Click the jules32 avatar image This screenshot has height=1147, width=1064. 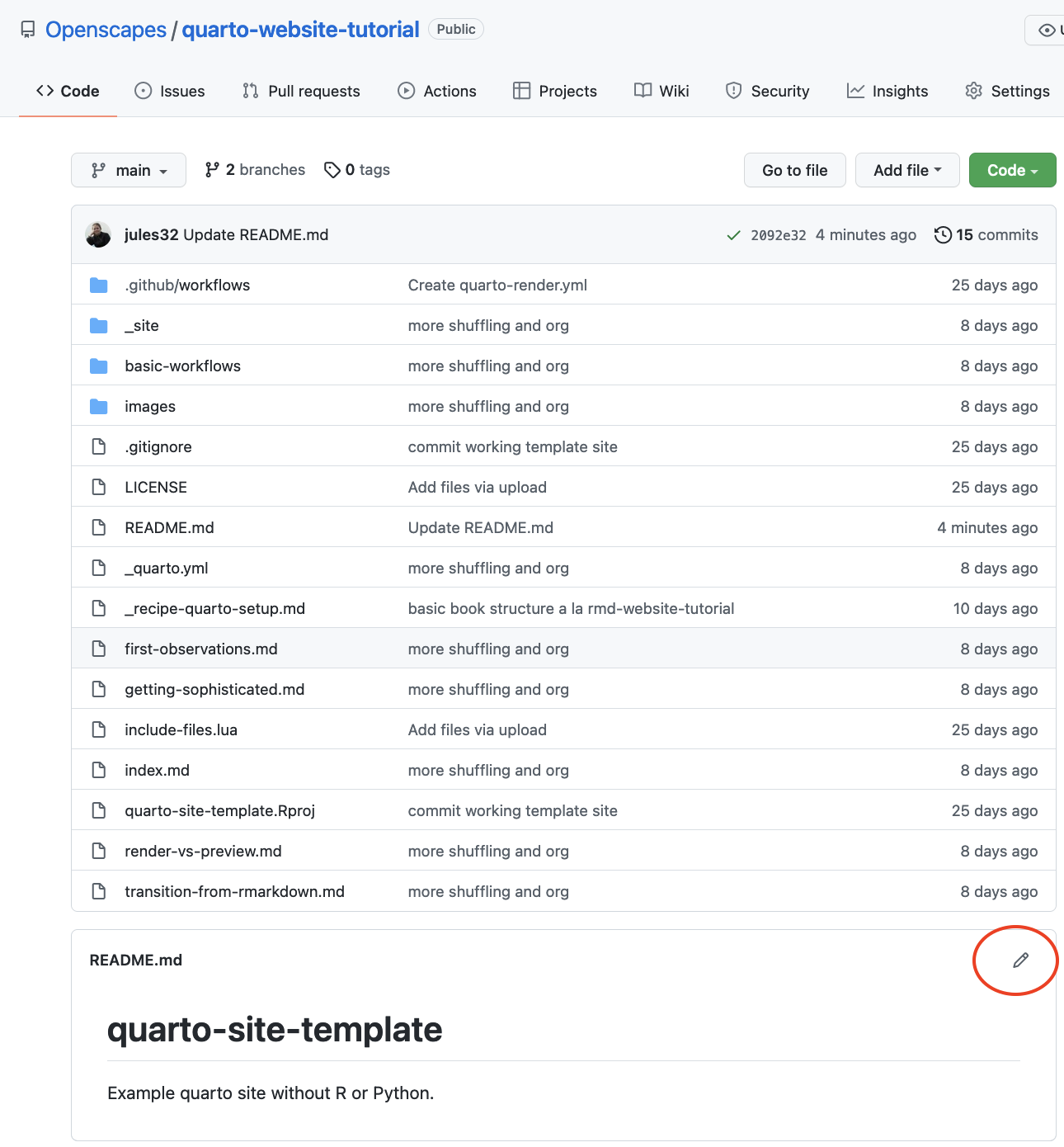pyautogui.click(x=98, y=234)
